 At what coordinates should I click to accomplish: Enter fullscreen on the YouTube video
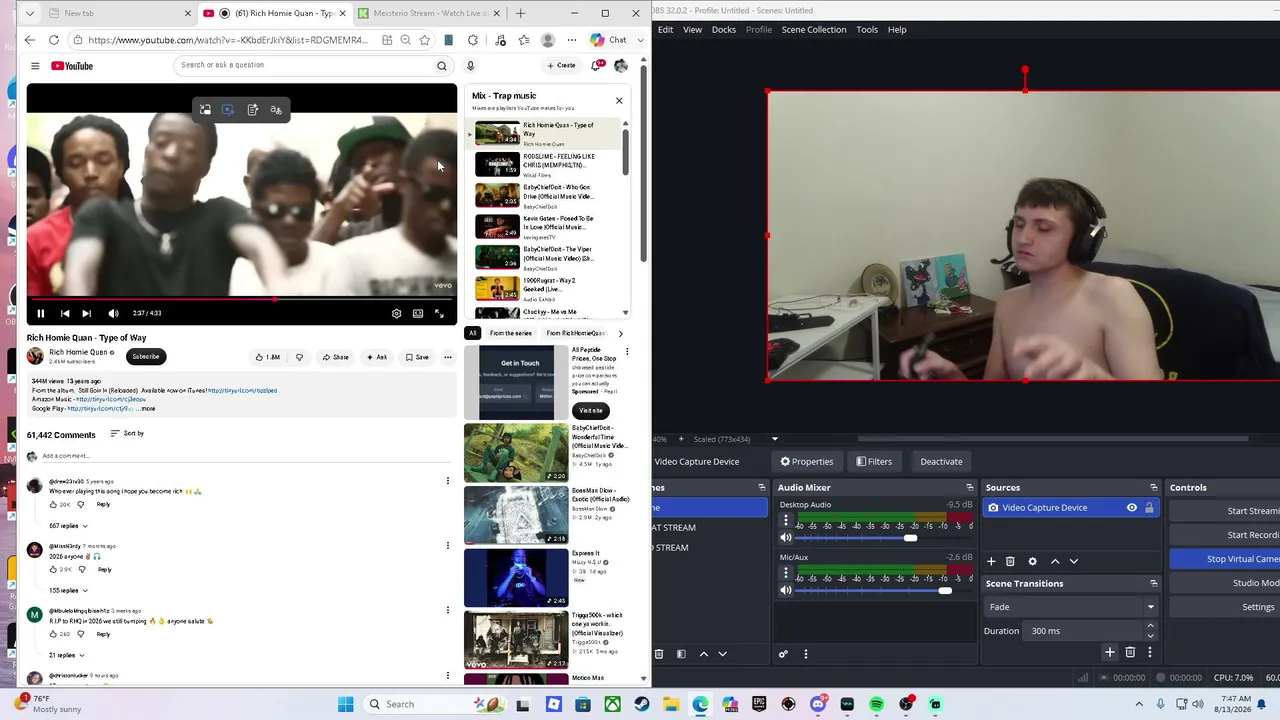(439, 313)
